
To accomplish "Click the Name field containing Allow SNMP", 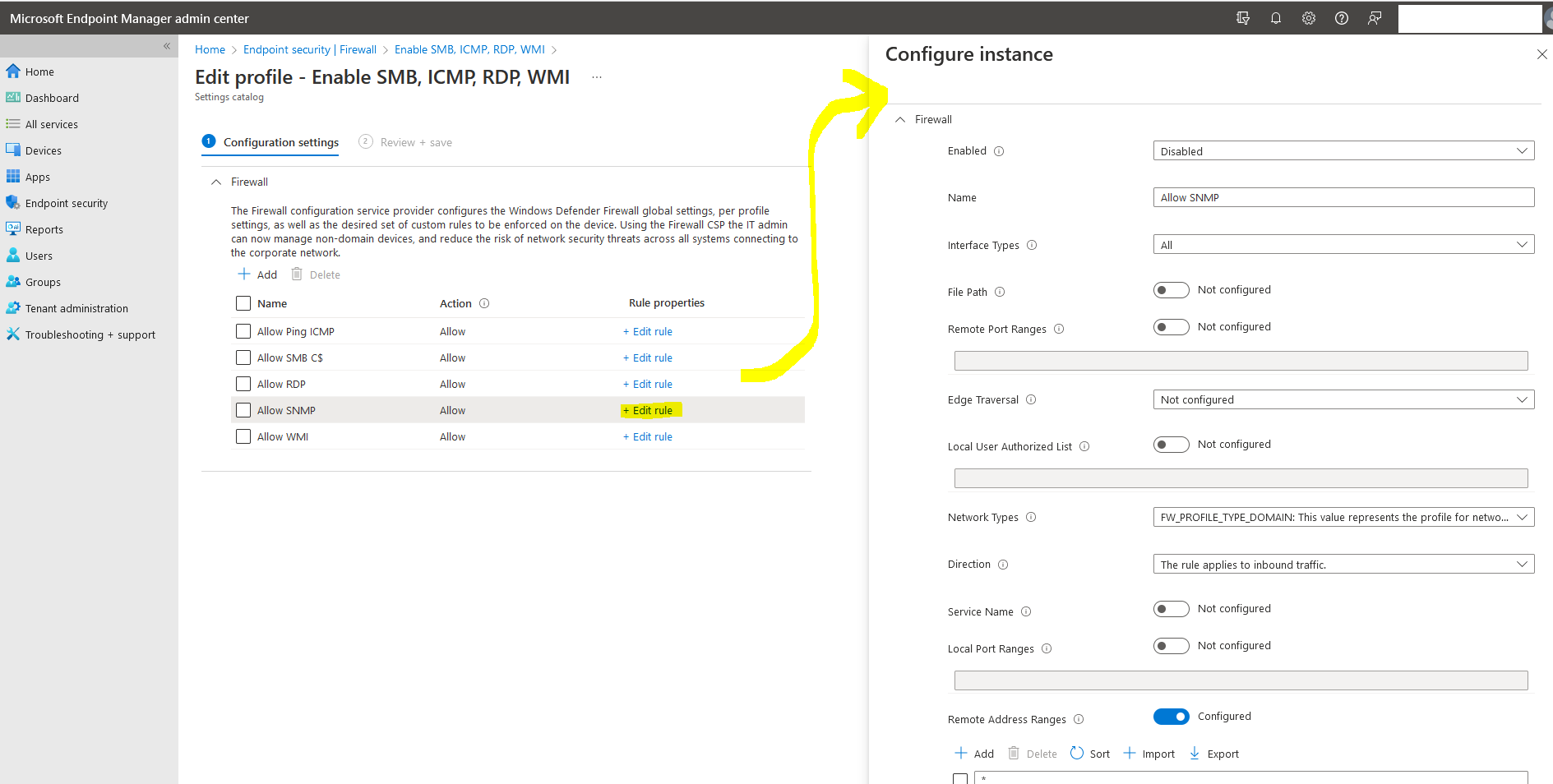I will click(x=1343, y=197).
